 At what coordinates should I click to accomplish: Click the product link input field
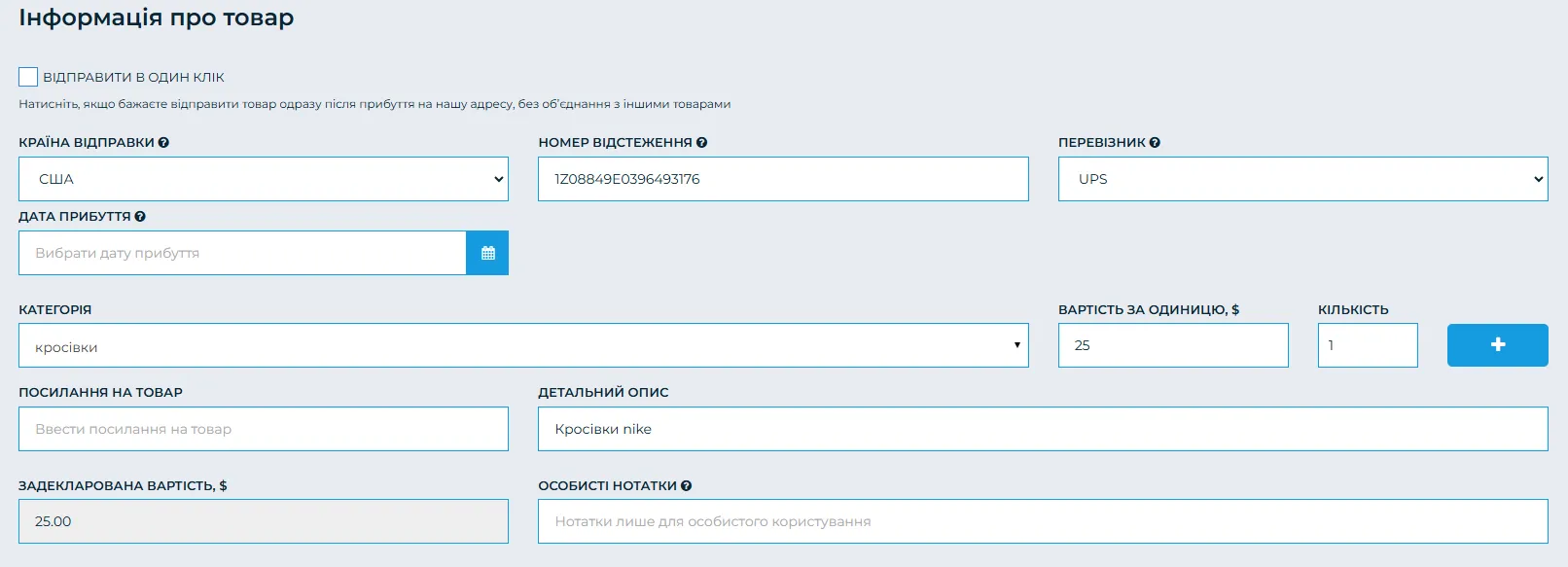[x=263, y=429]
